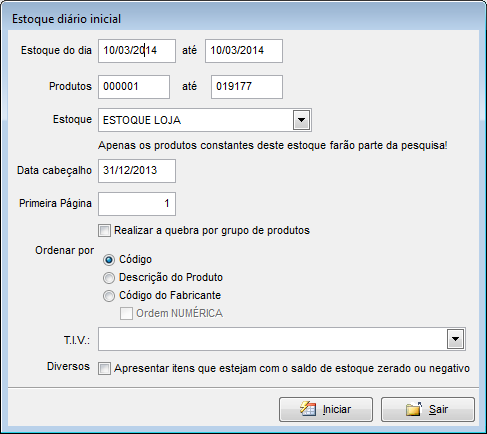This screenshot has height=434, width=487.
Task: Click the 'Data cabeçalho' label
Action: pyautogui.click(x=54, y=170)
